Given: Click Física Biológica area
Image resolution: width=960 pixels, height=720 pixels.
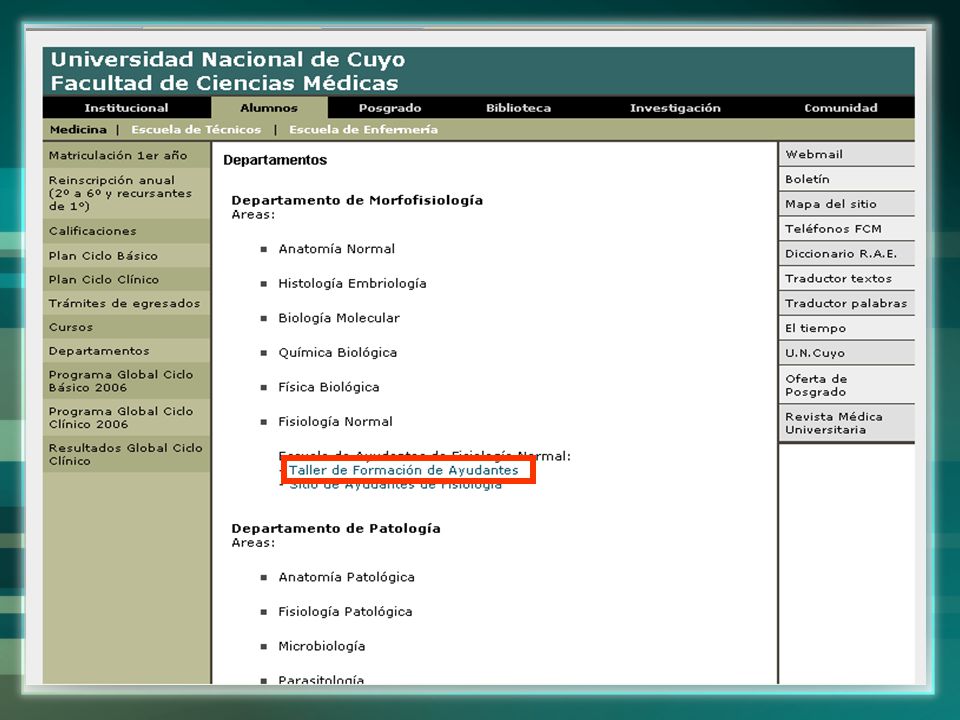Looking at the screenshot, I should 329,387.
